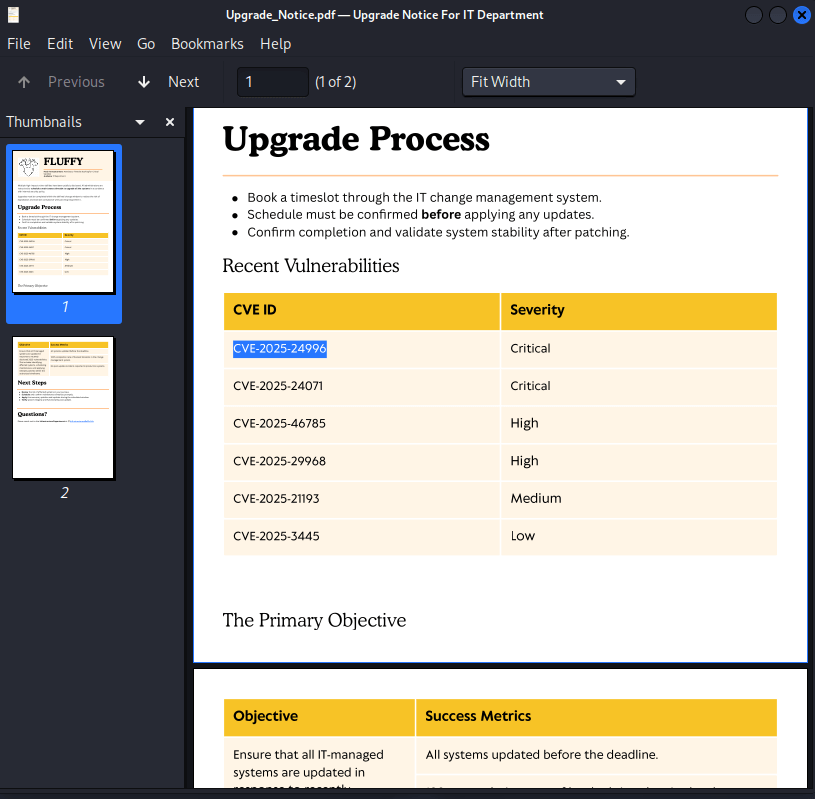Click the Low severity cell
The height and width of the screenshot is (799, 815).
[x=639, y=536]
